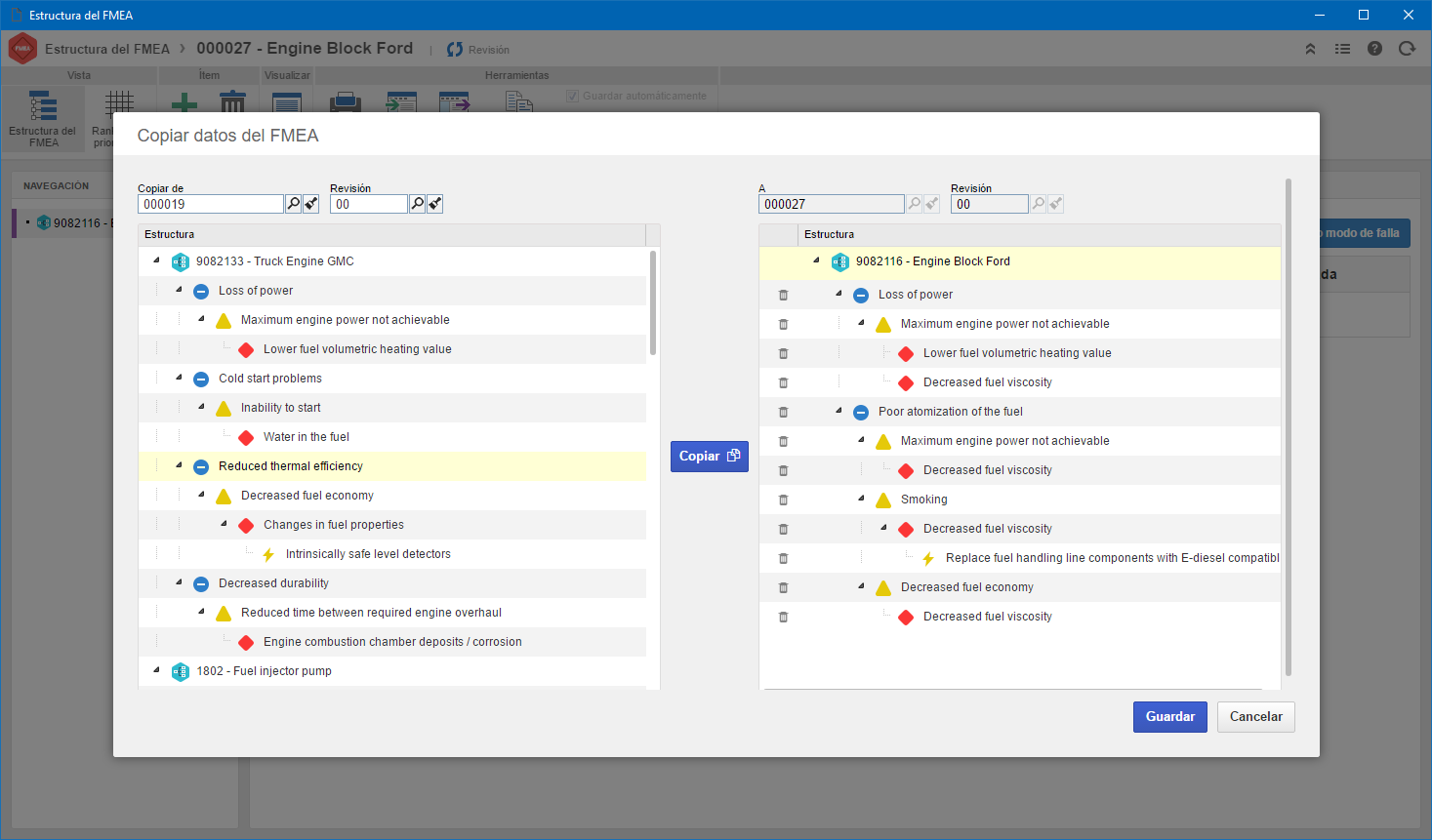Click trash icon for Decreased fuel economy row
The width and height of the screenshot is (1432, 840).
[x=783, y=587]
